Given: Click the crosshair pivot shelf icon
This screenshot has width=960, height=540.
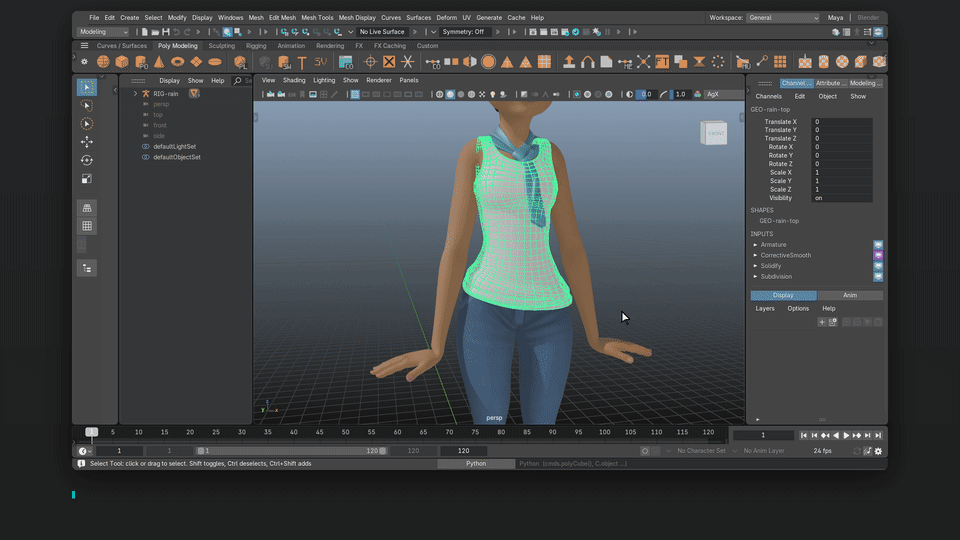Looking at the screenshot, I should [x=370, y=62].
